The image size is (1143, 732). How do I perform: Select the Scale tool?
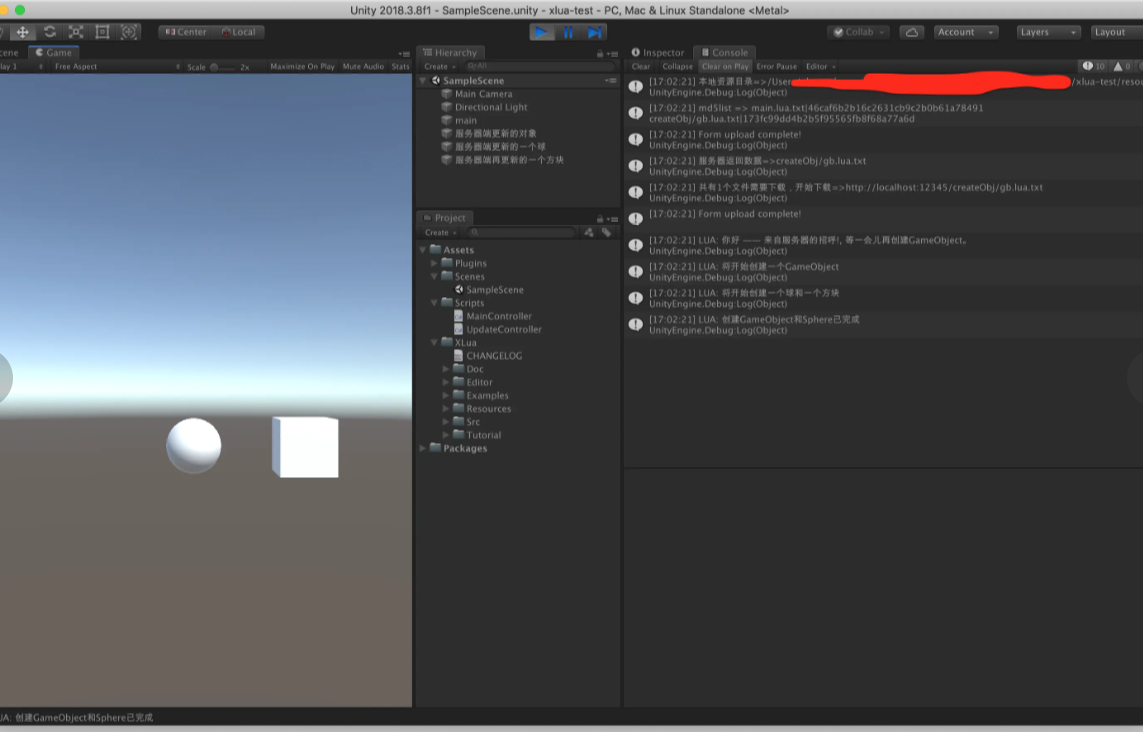click(76, 31)
